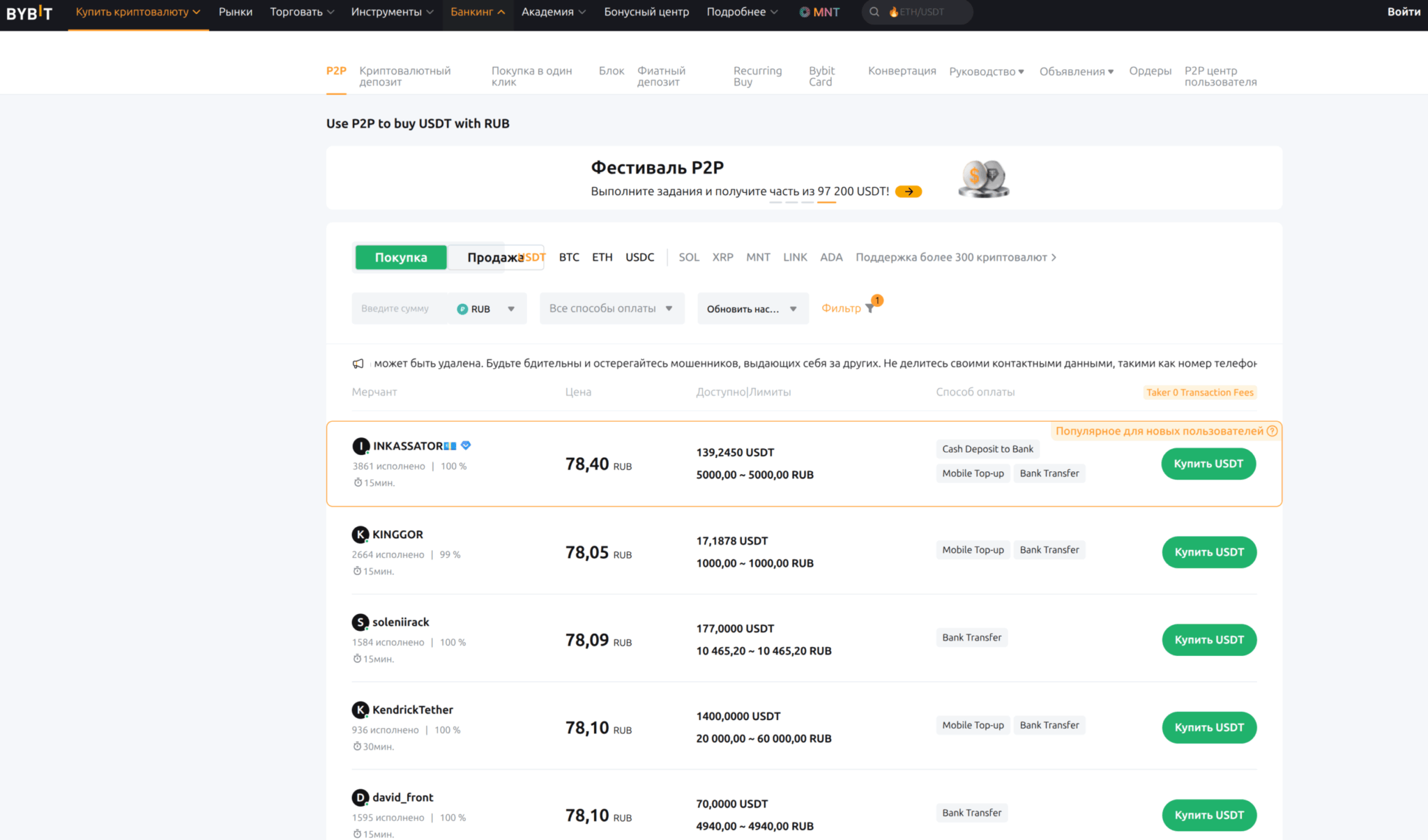Click Войти to log in
The height and width of the screenshot is (840, 1428).
[1403, 12]
